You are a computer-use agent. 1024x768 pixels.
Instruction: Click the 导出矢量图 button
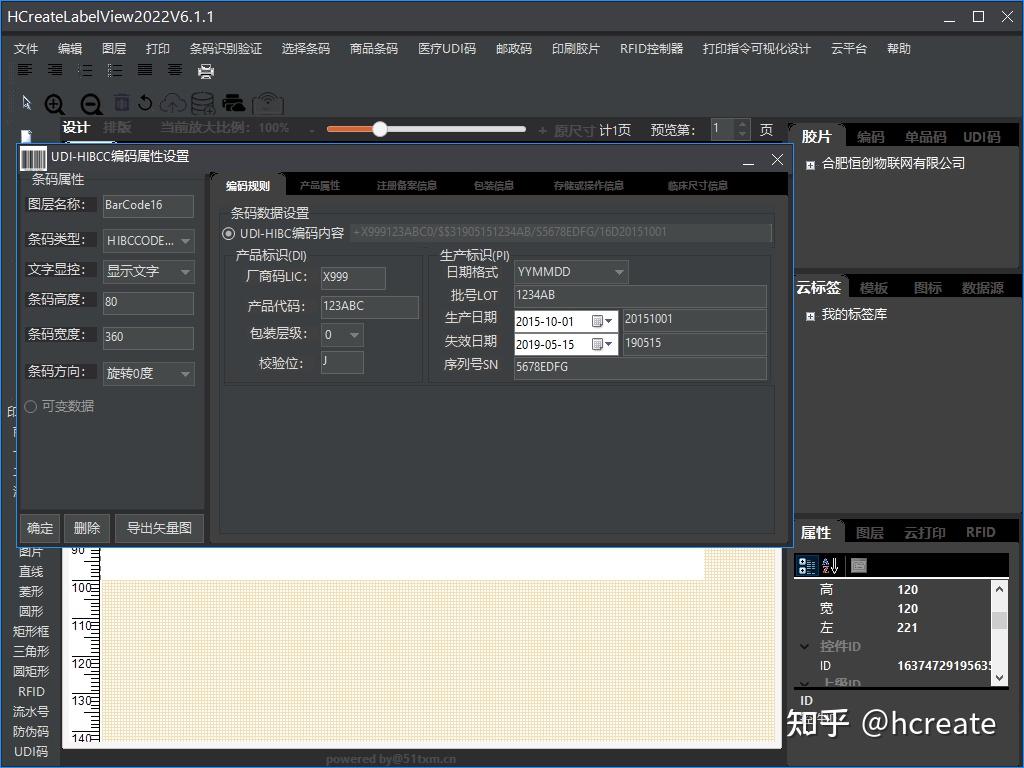(159, 528)
